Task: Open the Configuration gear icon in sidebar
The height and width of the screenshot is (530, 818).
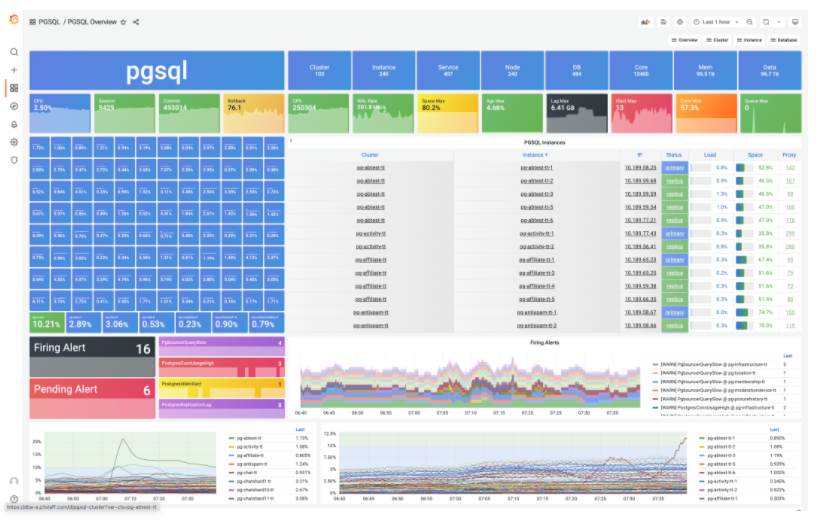Action: click(x=14, y=142)
